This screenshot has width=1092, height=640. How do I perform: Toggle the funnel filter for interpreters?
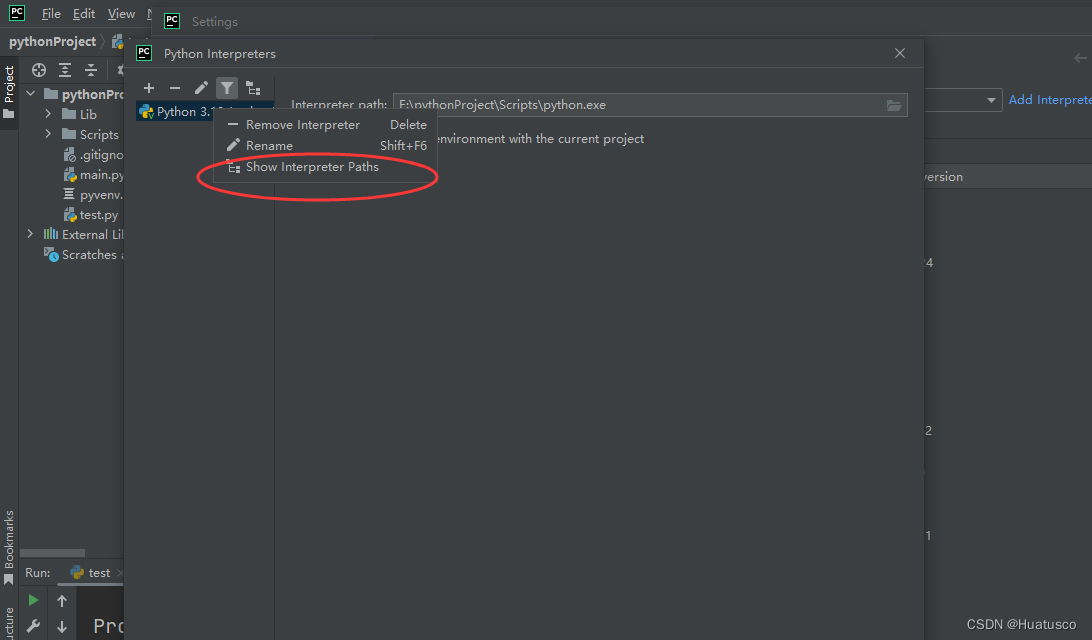point(226,88)
